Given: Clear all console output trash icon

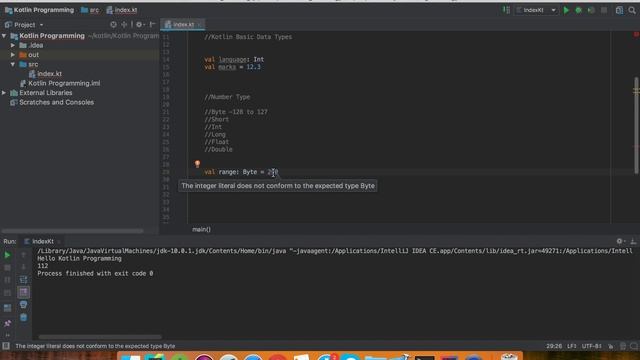Looking at the screenshot, I should pyautogui.click(x=24, y=317).
